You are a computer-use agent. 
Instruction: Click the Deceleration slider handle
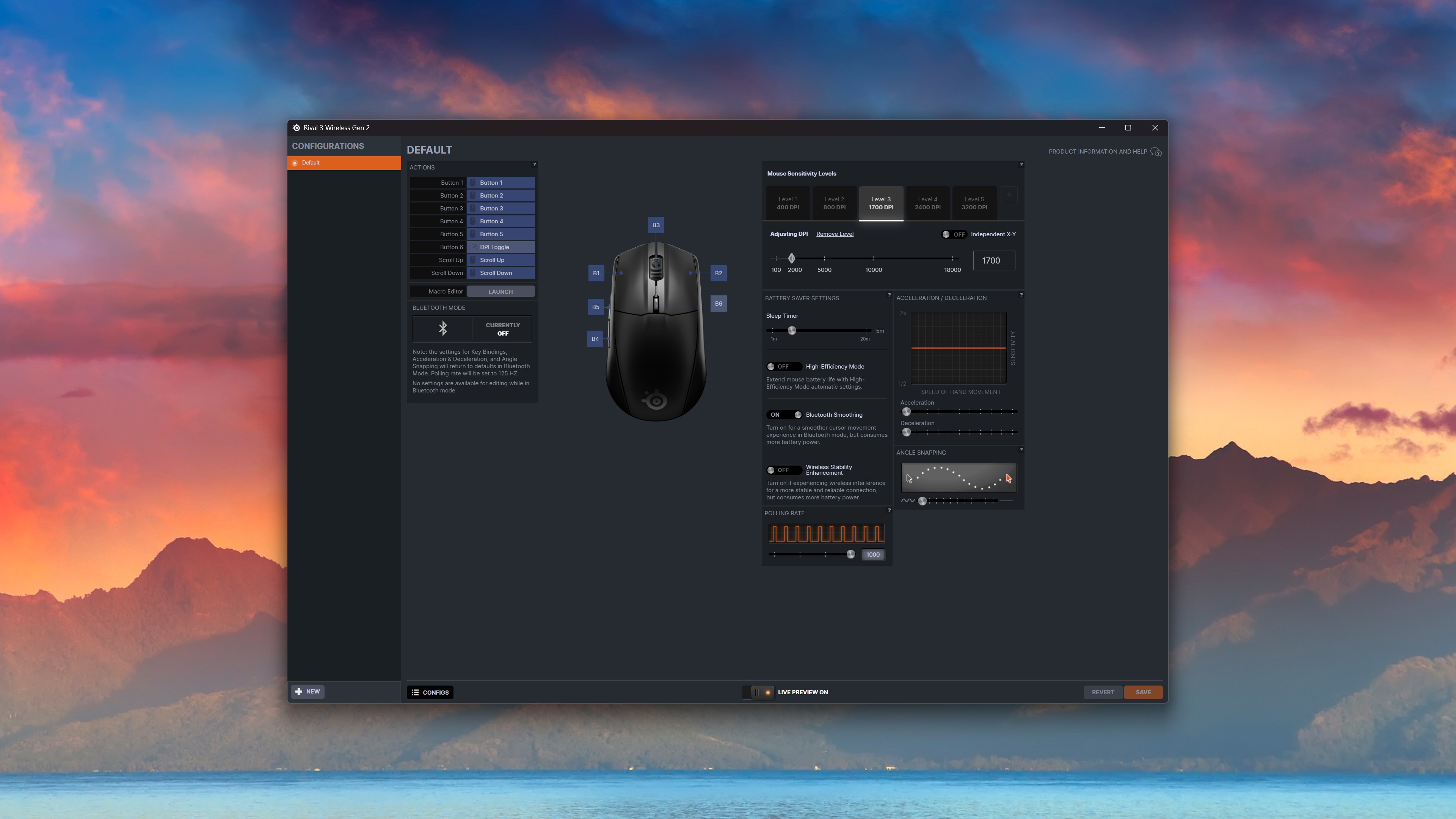907,432
